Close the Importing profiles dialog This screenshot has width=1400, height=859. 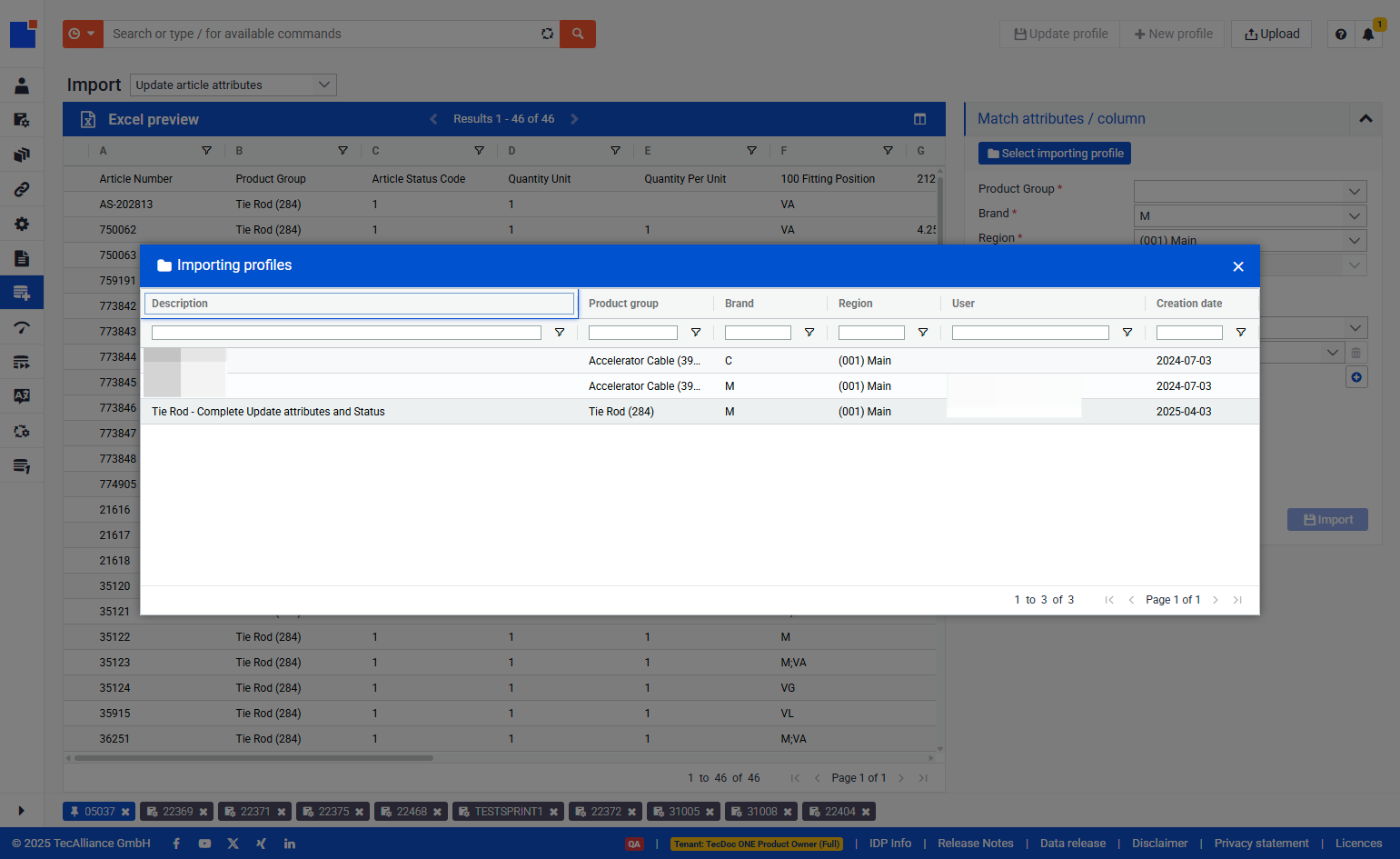(x=1237, y=266)
